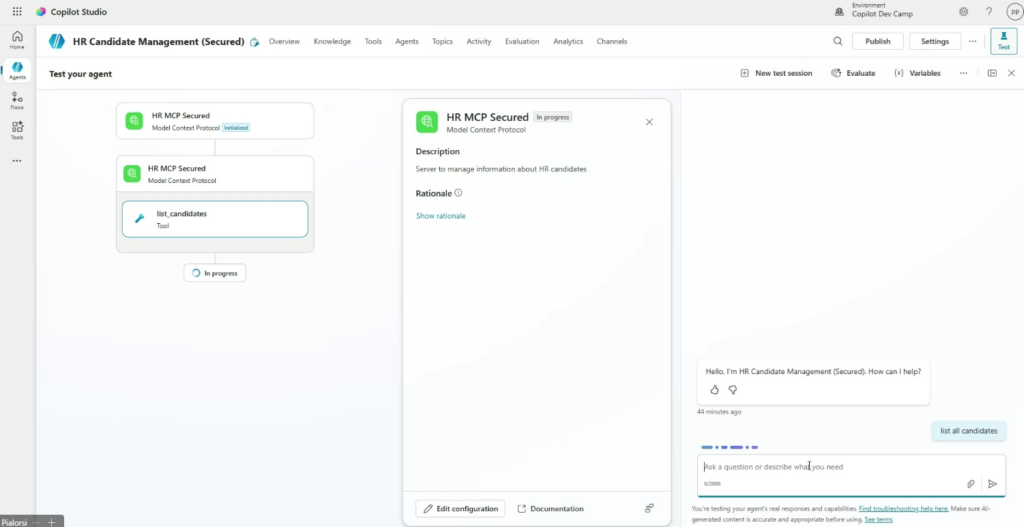Open the help question mark icon
Screen dimensions: 1024x527
point(989,12)
